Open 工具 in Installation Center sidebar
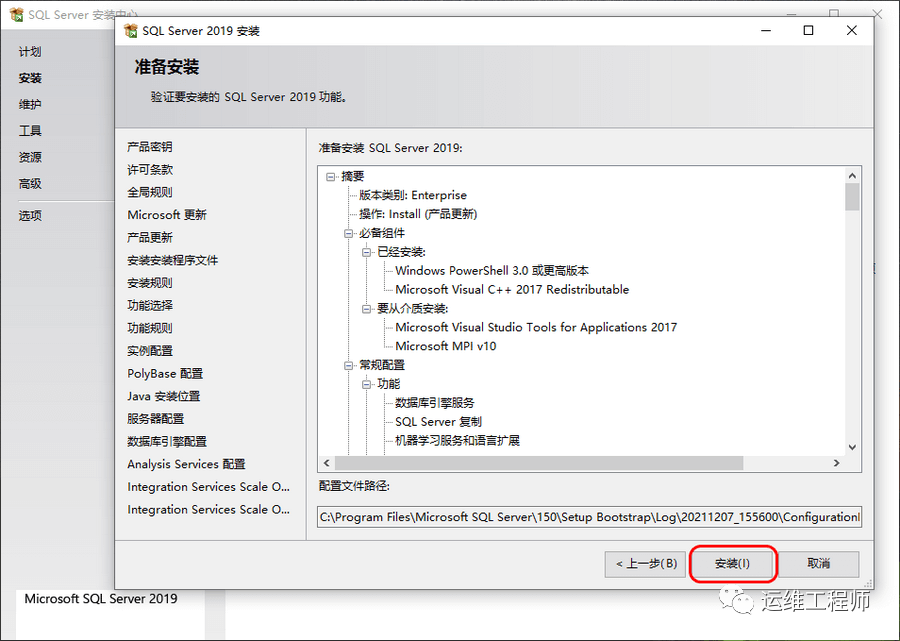Image resolution: width=900 pixels, height=641 pixels. coord(30,131)
